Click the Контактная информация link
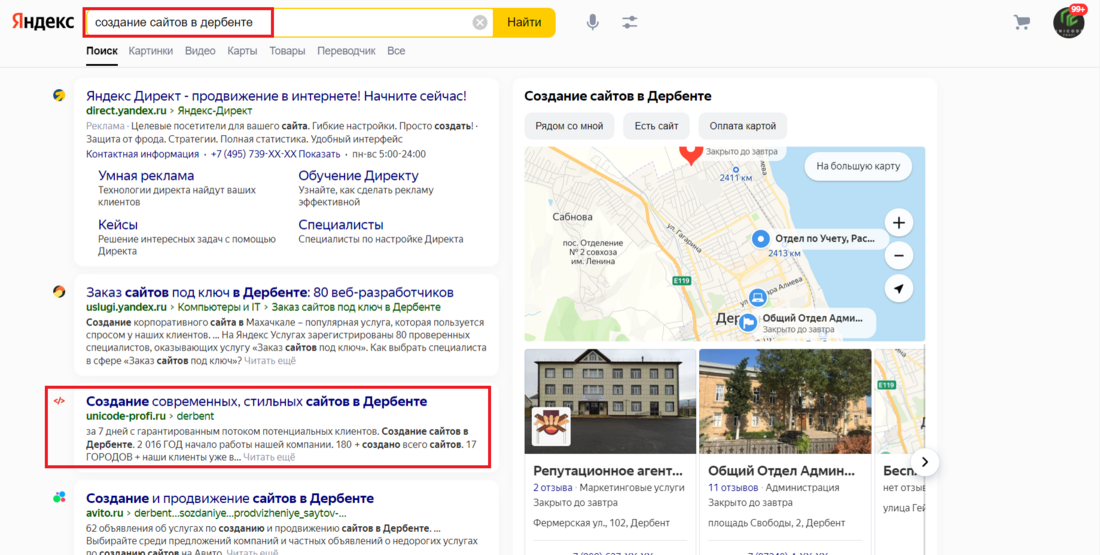 [142, 154]
